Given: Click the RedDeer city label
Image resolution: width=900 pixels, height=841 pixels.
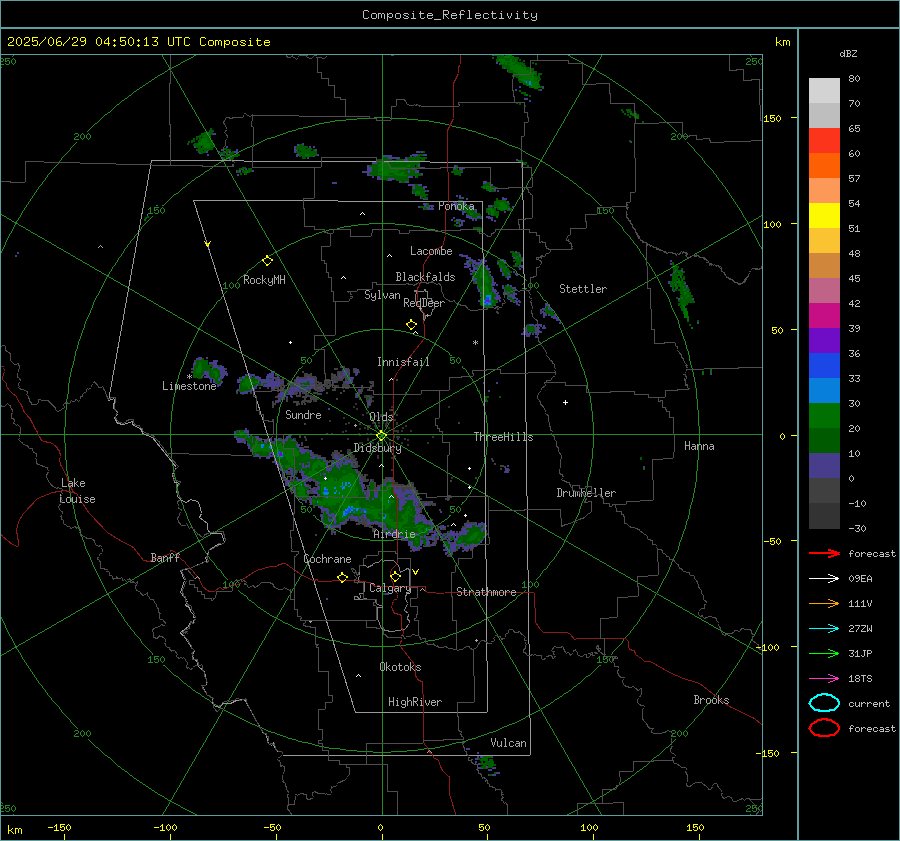Looking at the screenshot, I should click(424, 303).
